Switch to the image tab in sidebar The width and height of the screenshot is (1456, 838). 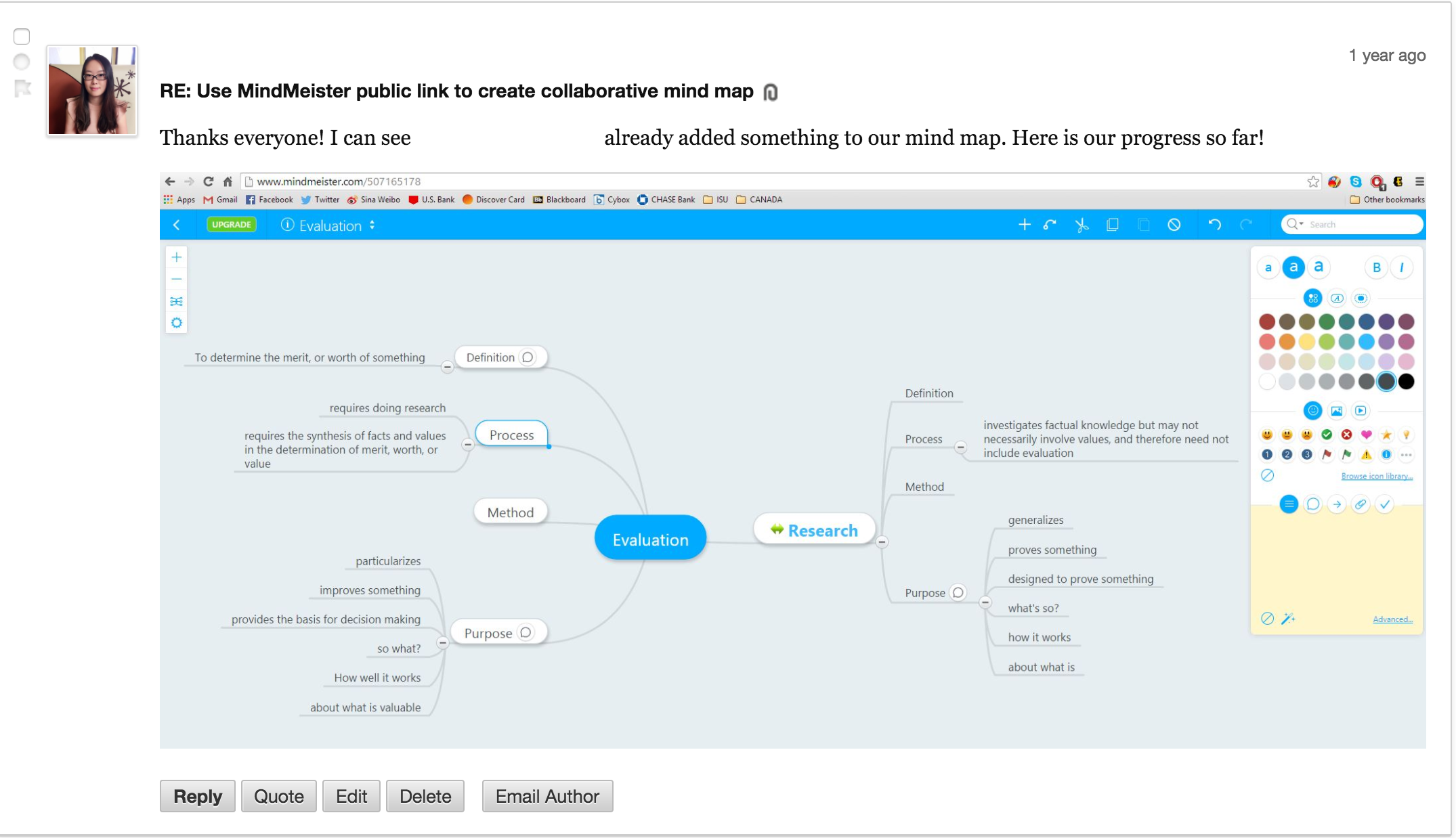1336,411
